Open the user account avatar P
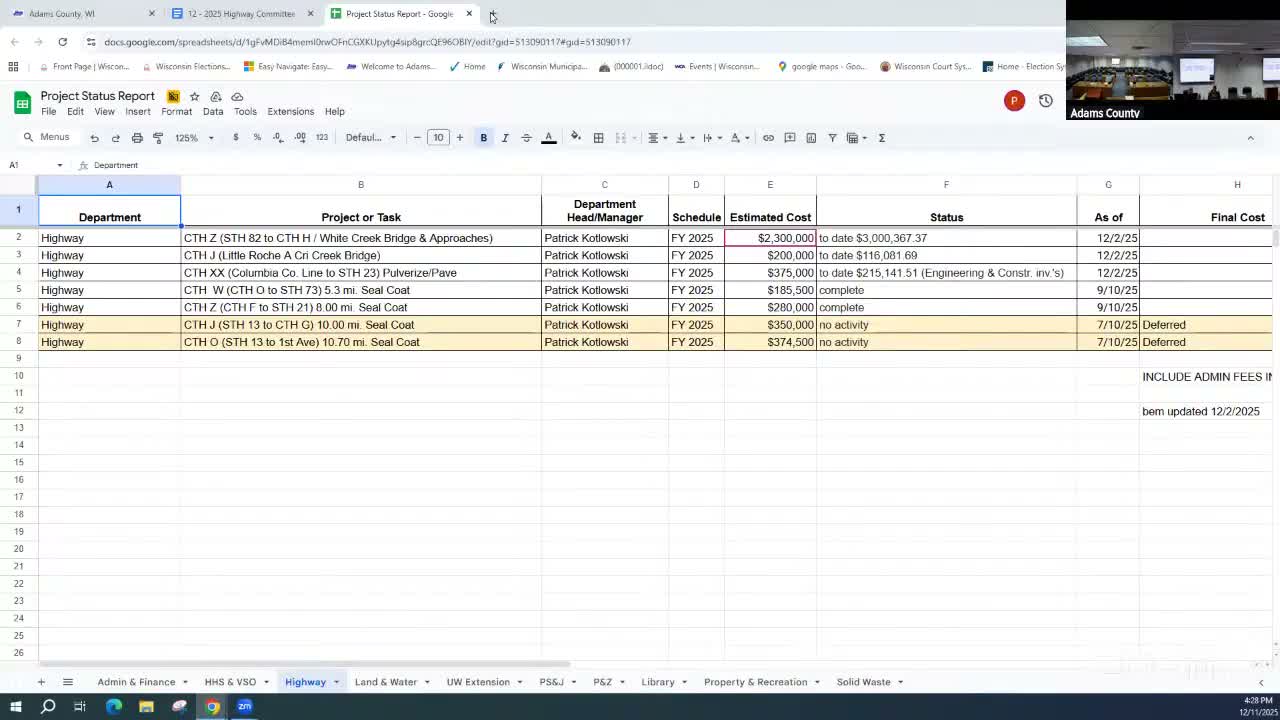This screenshot has height=720, width=1280. (x=1014, y=101)
